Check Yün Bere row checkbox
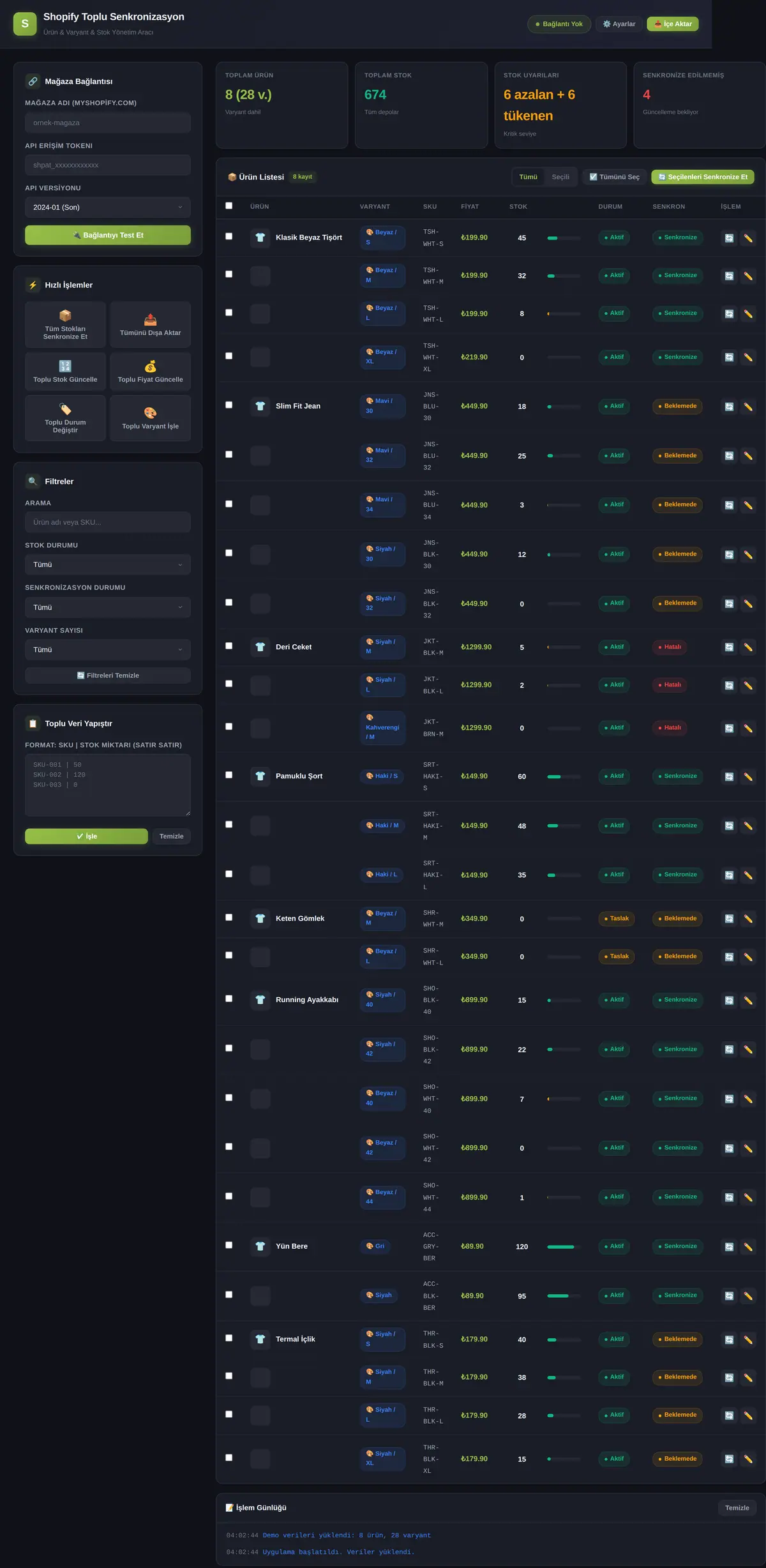Viewport: 766px width, 1568px height. pyautogui.click(x=229, y=1245)
